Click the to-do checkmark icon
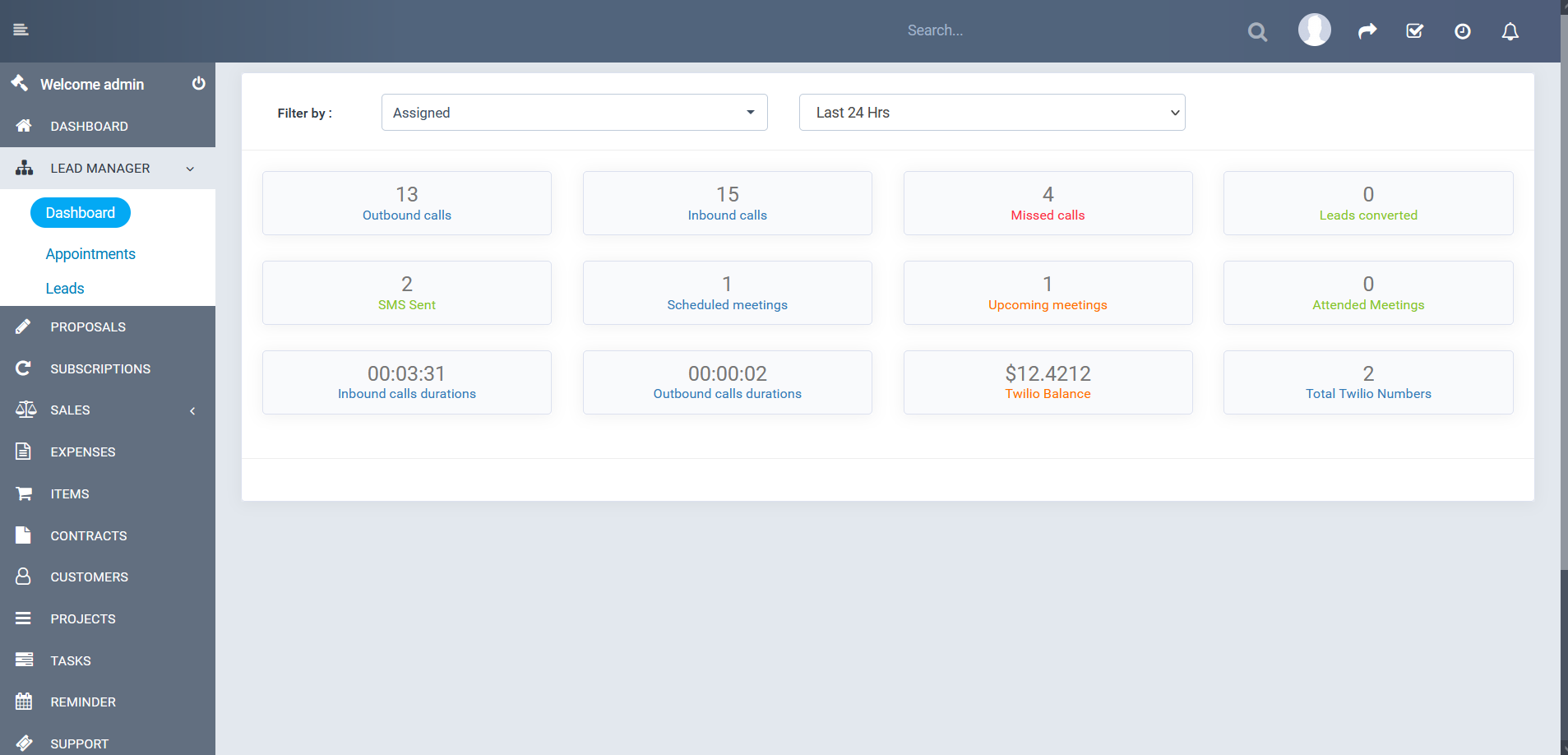Image resolution: width=1568 pixels, height=755 pixels. click(x=1414, y=30)
